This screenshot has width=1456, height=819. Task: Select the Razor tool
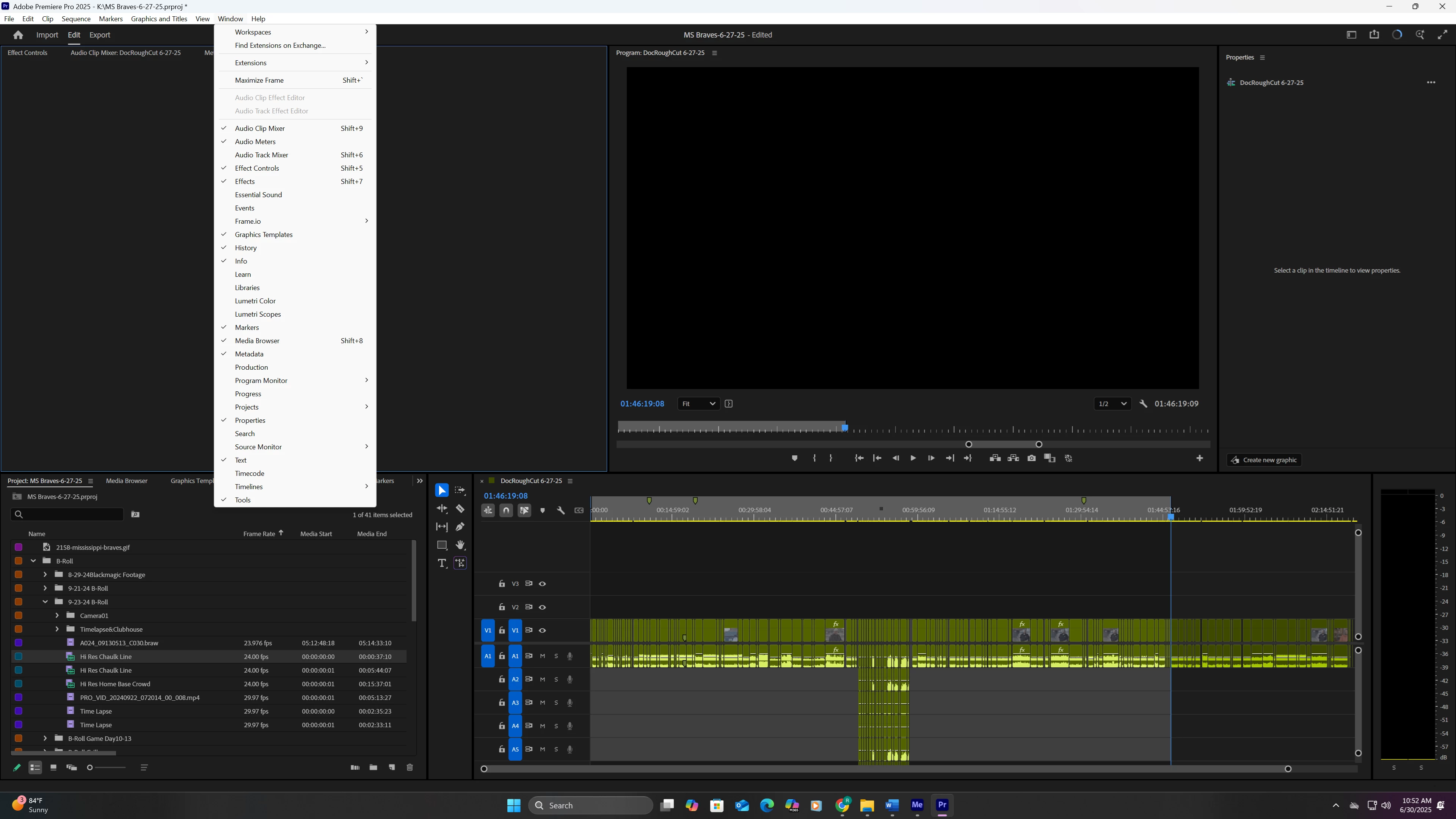[460, 509]
